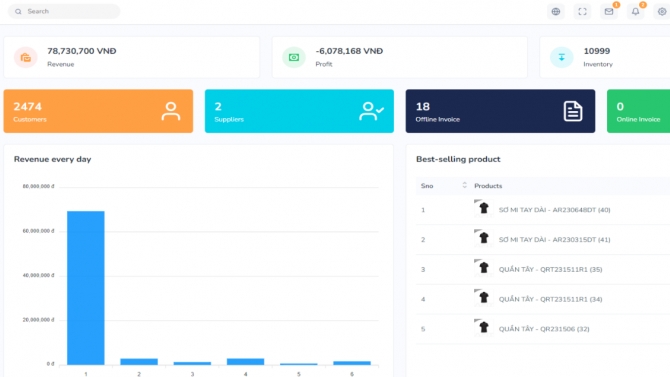Select product QUẦN TÂY - QRT231511R1 (34)
Screen dimensions: 670x377
(550, 299)
